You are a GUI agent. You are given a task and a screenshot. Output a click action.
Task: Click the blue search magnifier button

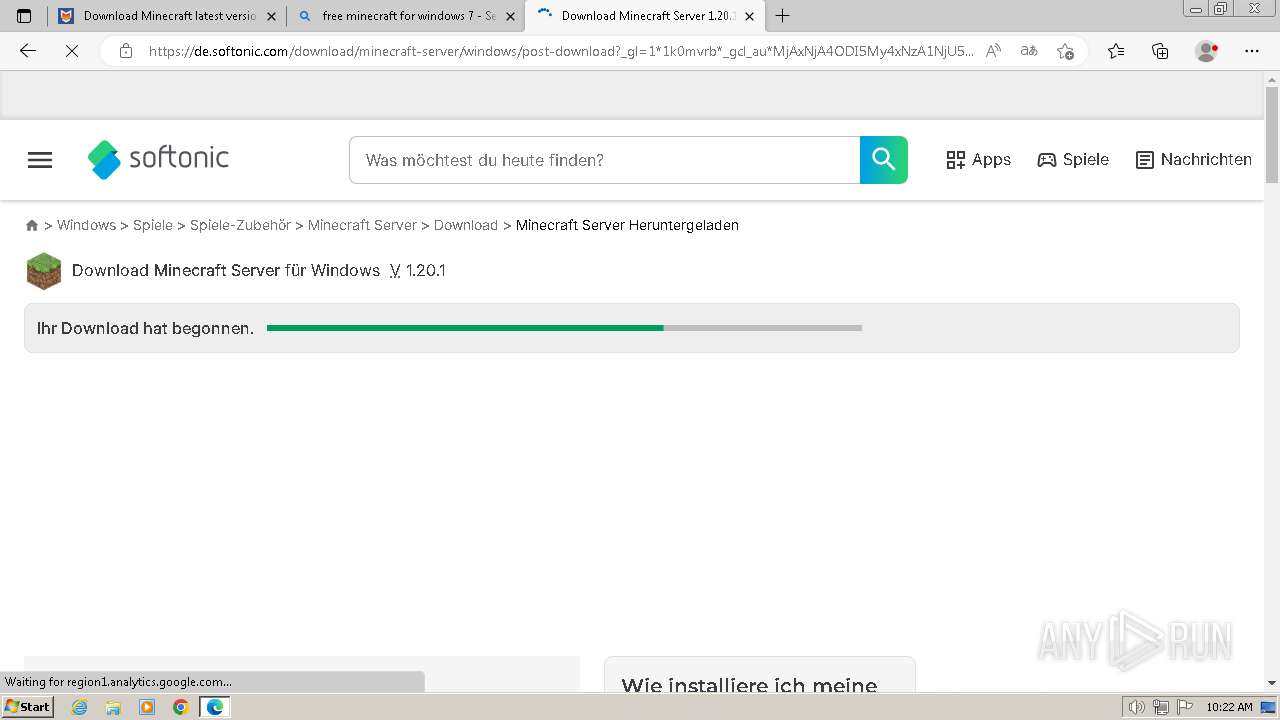(x=884, y=160)
